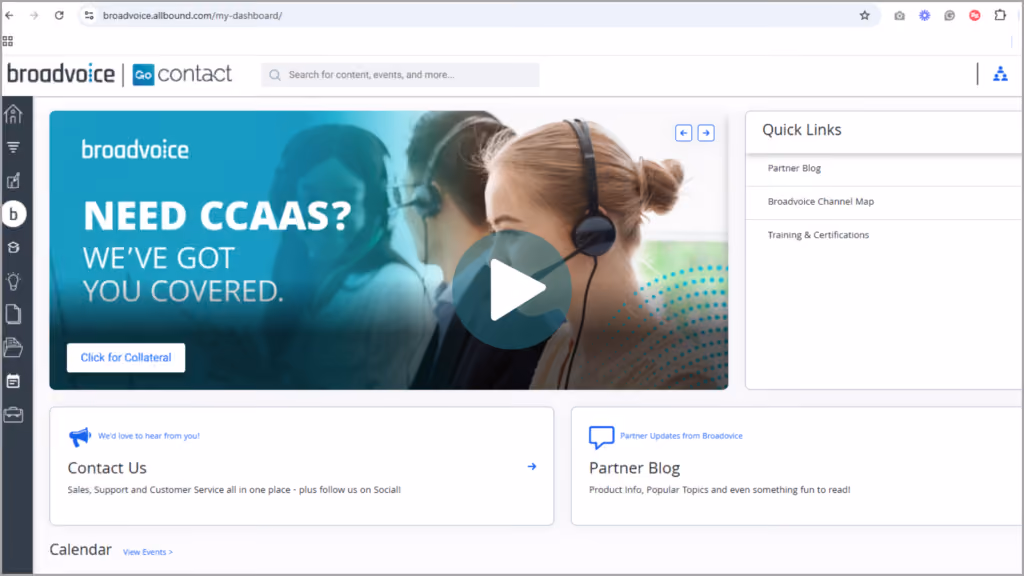Image resolution: width=1024 pixels, height=576 pixels.
Task: Open the Contact Us card title
Action: coord(107,468)
